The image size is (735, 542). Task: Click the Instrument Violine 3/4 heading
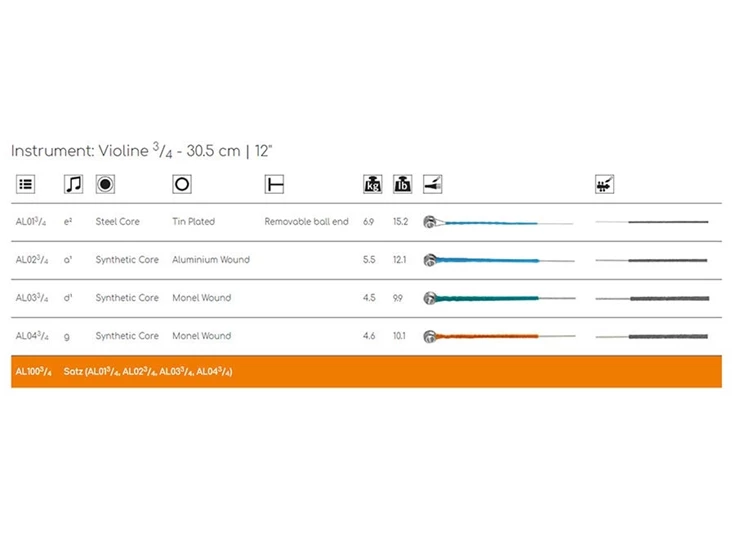[x=142, y=151]
